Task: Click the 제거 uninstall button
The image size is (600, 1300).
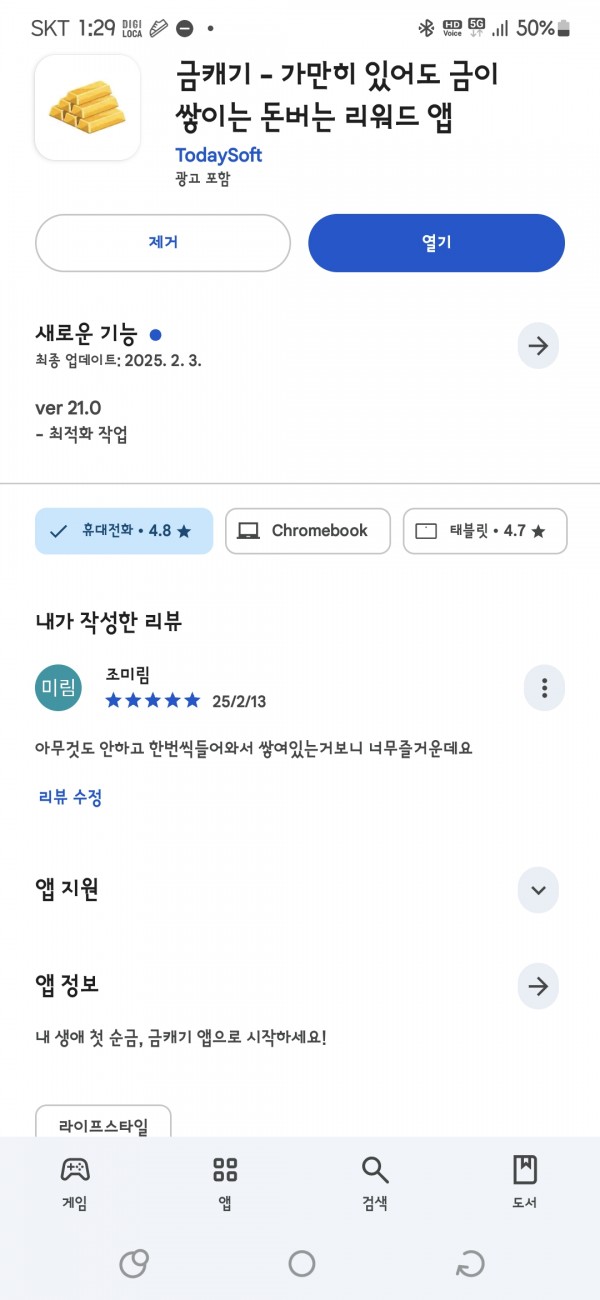Action: 163,243
